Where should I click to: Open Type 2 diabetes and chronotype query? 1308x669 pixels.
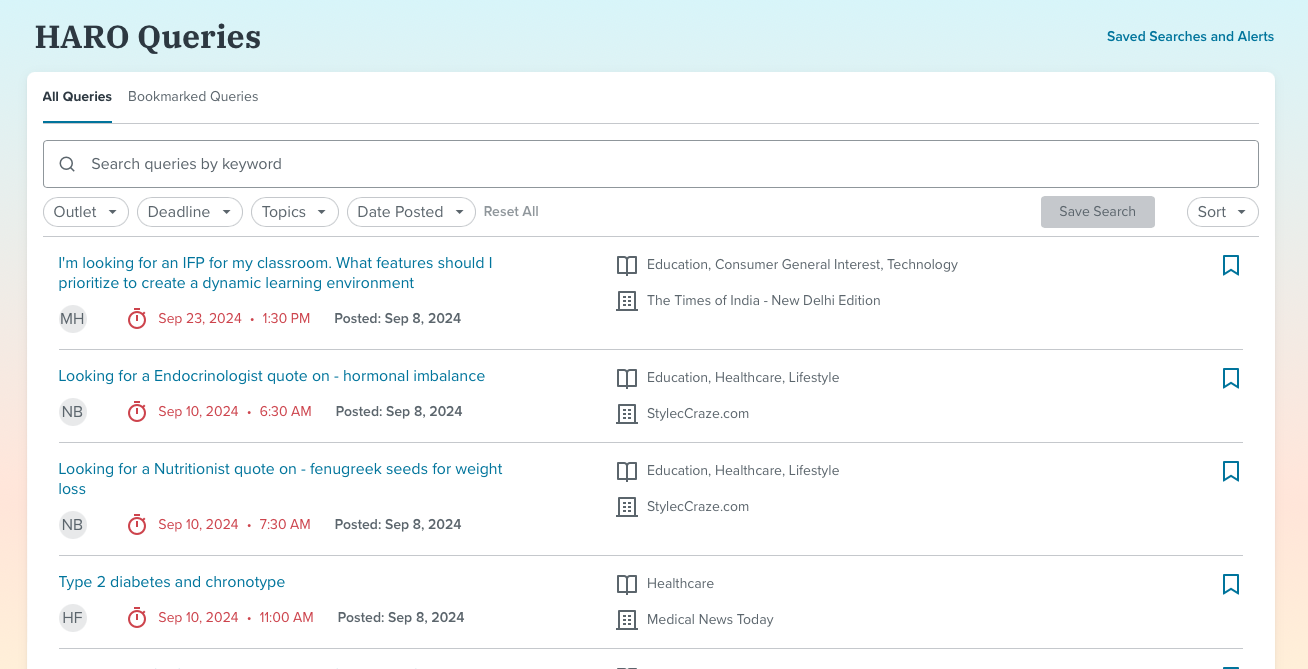171,582
